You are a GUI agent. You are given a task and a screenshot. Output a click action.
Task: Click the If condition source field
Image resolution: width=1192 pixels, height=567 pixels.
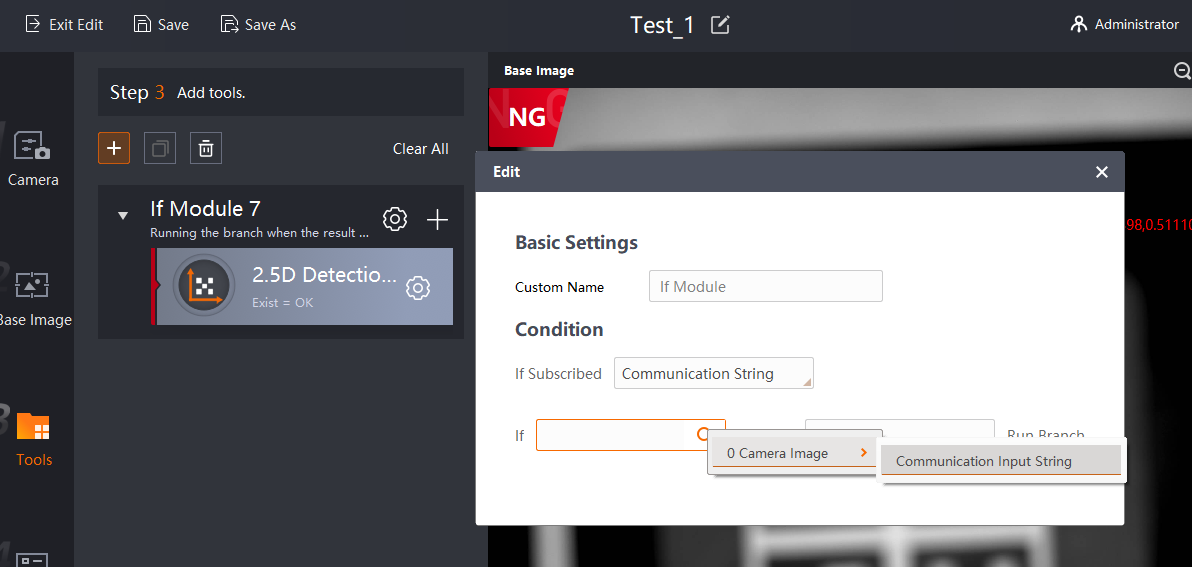click(x=631, y=435)
